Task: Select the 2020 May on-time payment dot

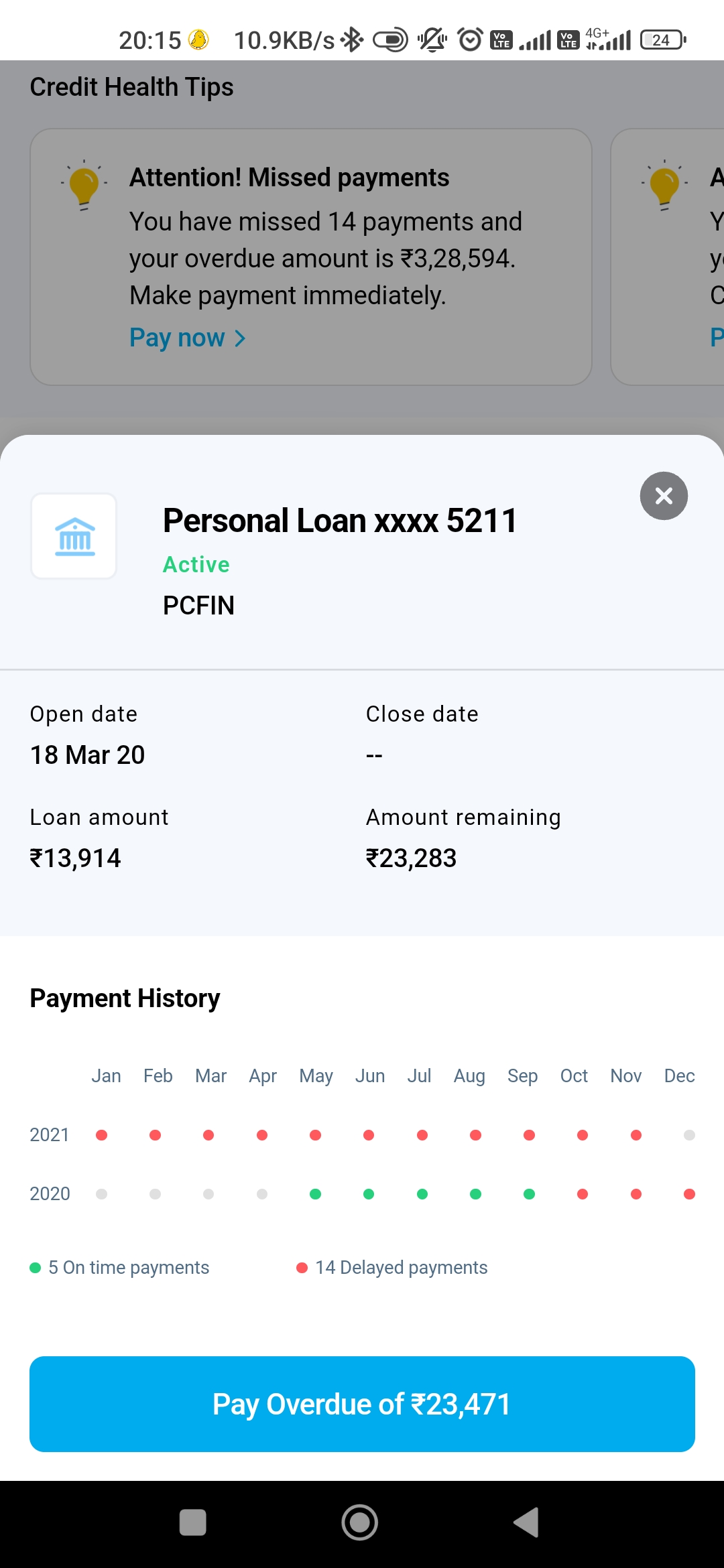Action: point(315,1194)
